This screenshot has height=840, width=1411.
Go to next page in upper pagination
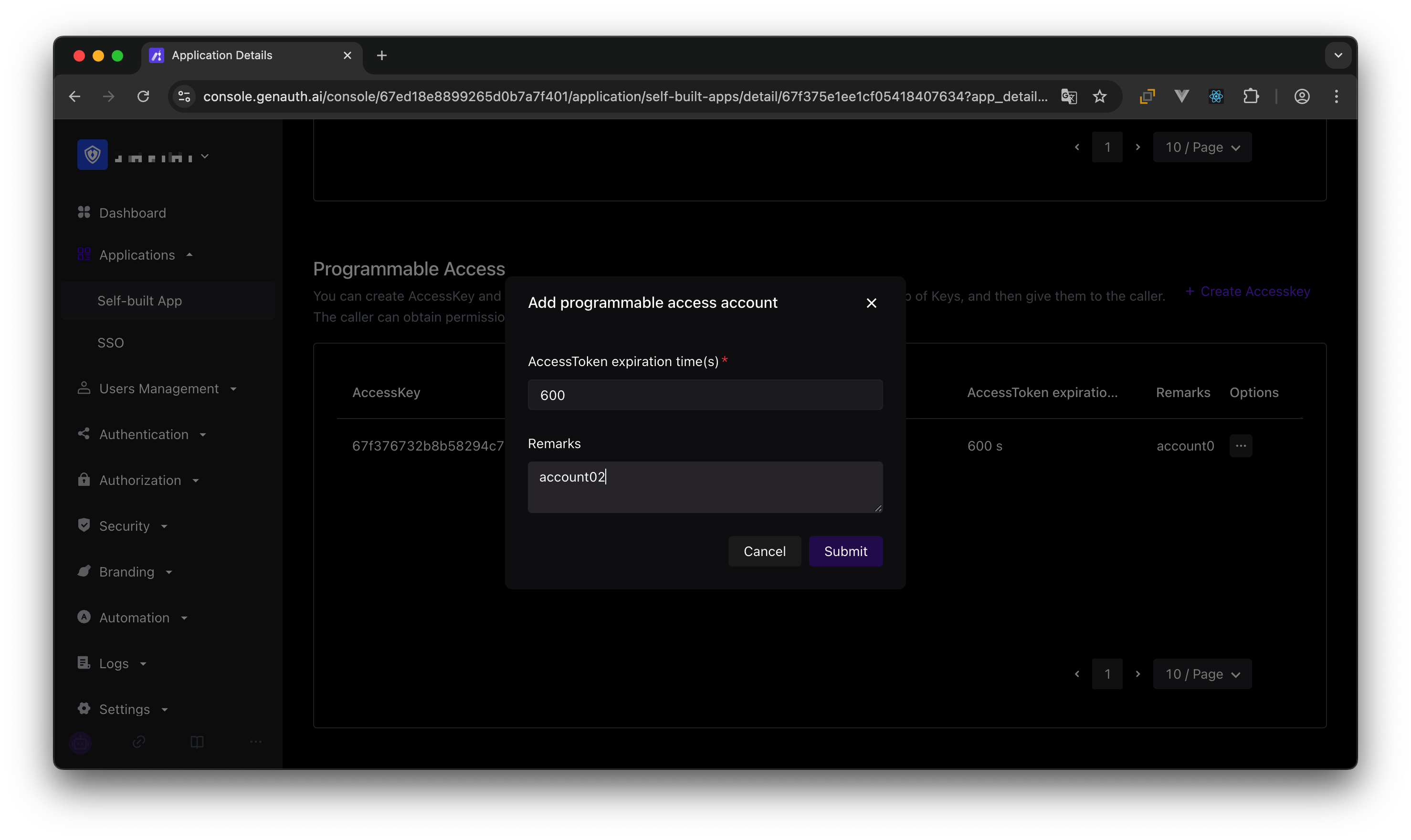[1137, 147]
